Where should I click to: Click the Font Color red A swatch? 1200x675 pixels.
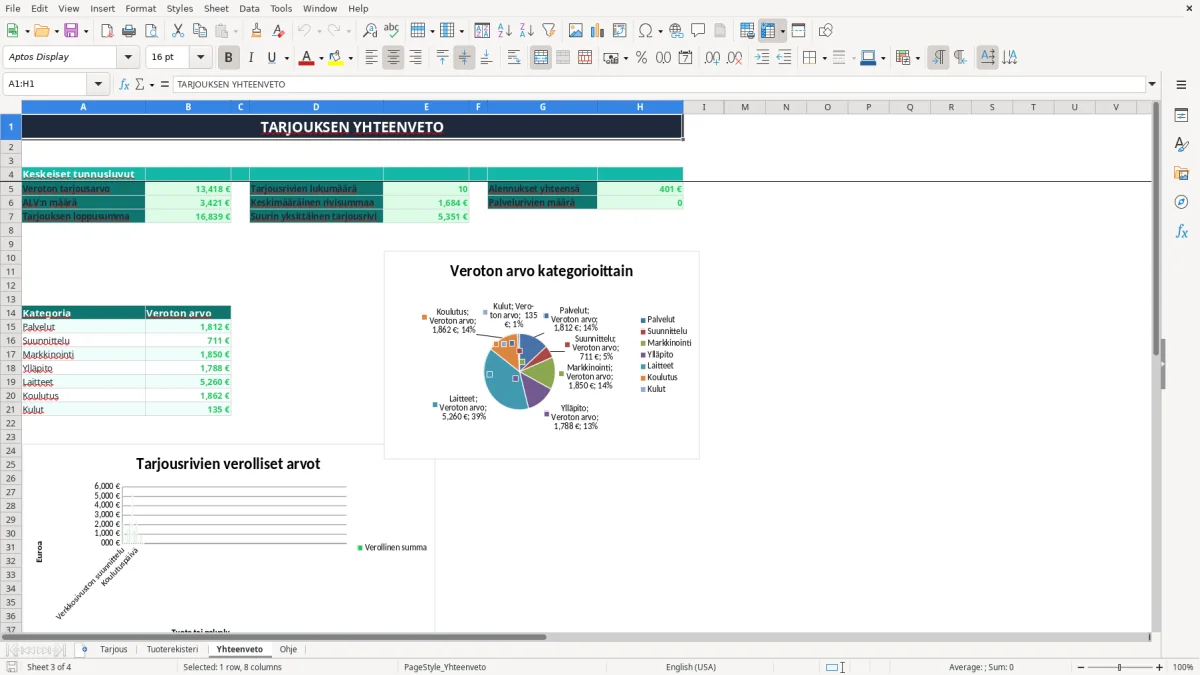(305, 58)
